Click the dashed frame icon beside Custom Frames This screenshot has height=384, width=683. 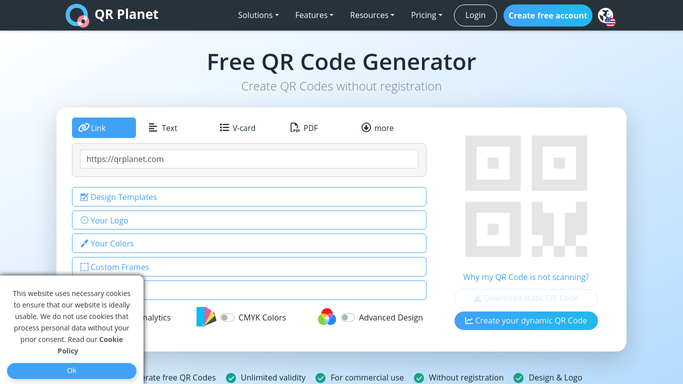(x=84, y=267)
